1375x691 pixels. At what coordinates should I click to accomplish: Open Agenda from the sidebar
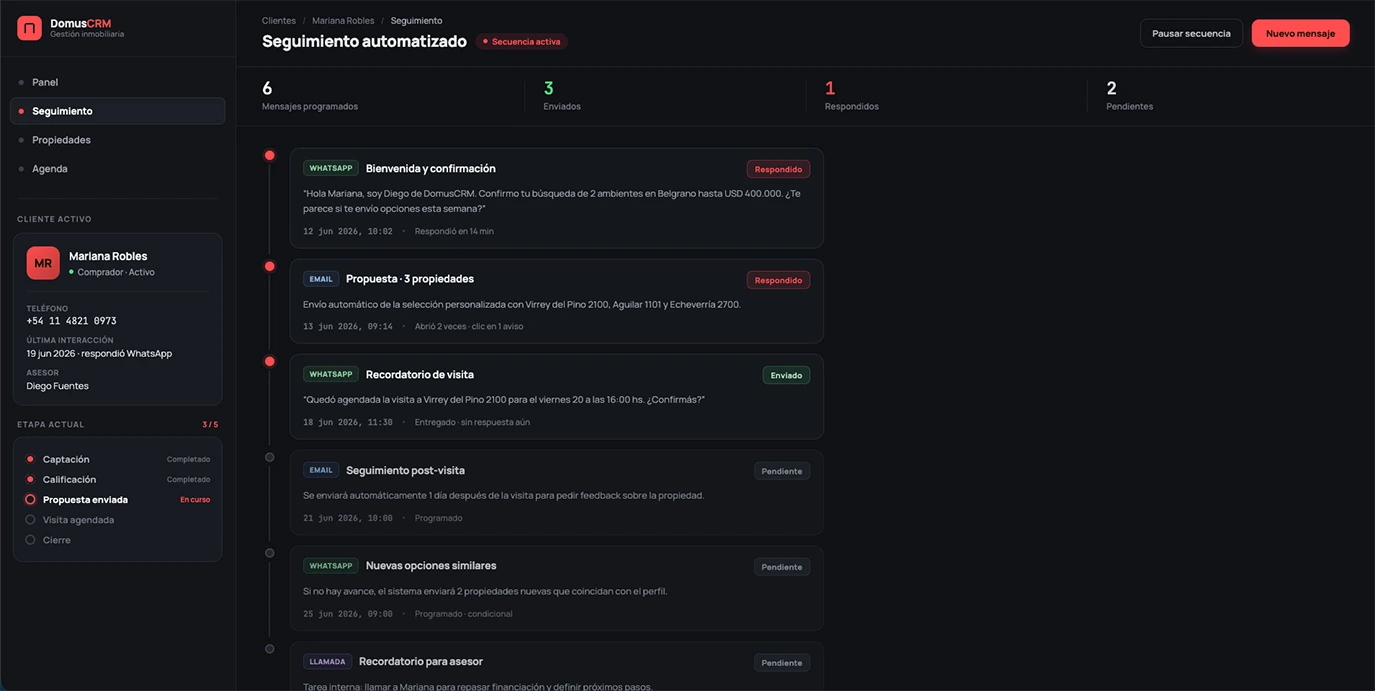[118, 169]
